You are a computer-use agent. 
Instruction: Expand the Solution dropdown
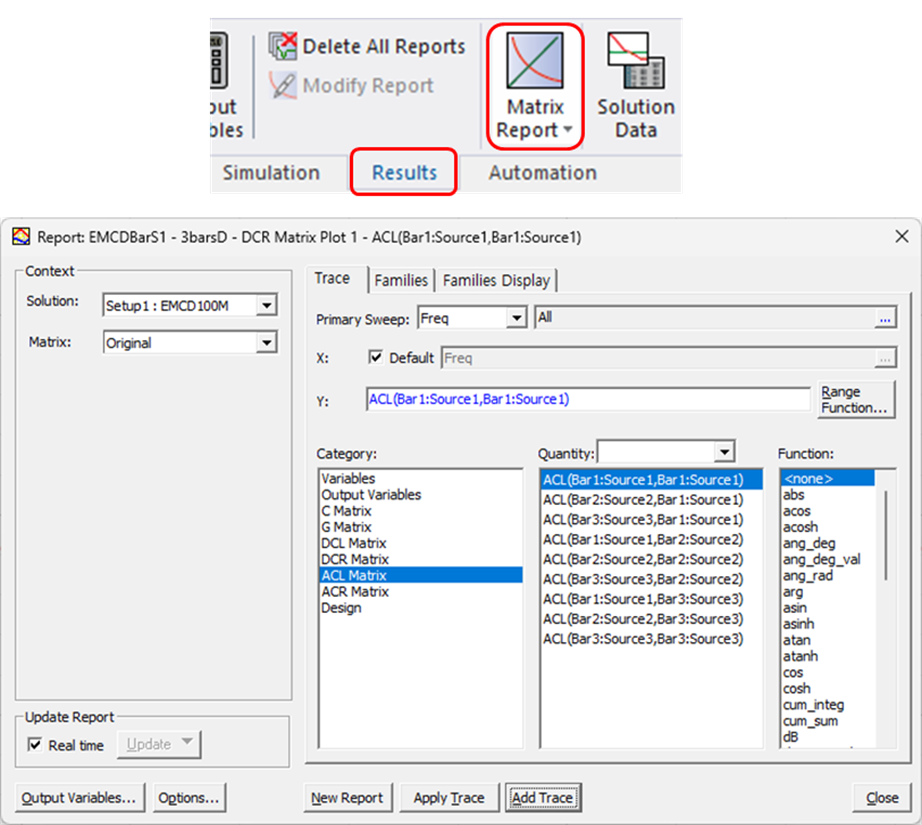point(265,306)
